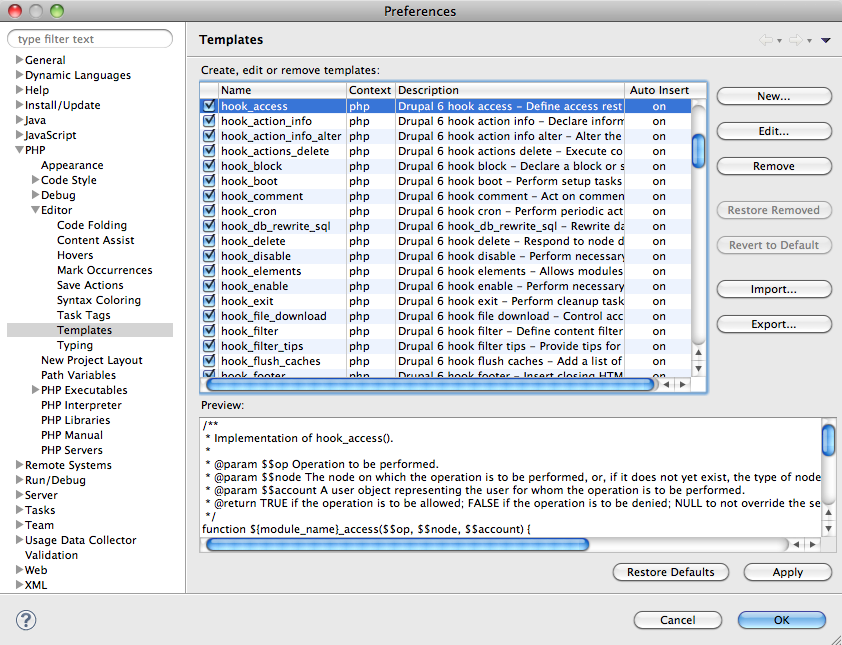Click template table scroll down arrow
The width and height of the screenshot is (842, 645).
coord(698,368)
